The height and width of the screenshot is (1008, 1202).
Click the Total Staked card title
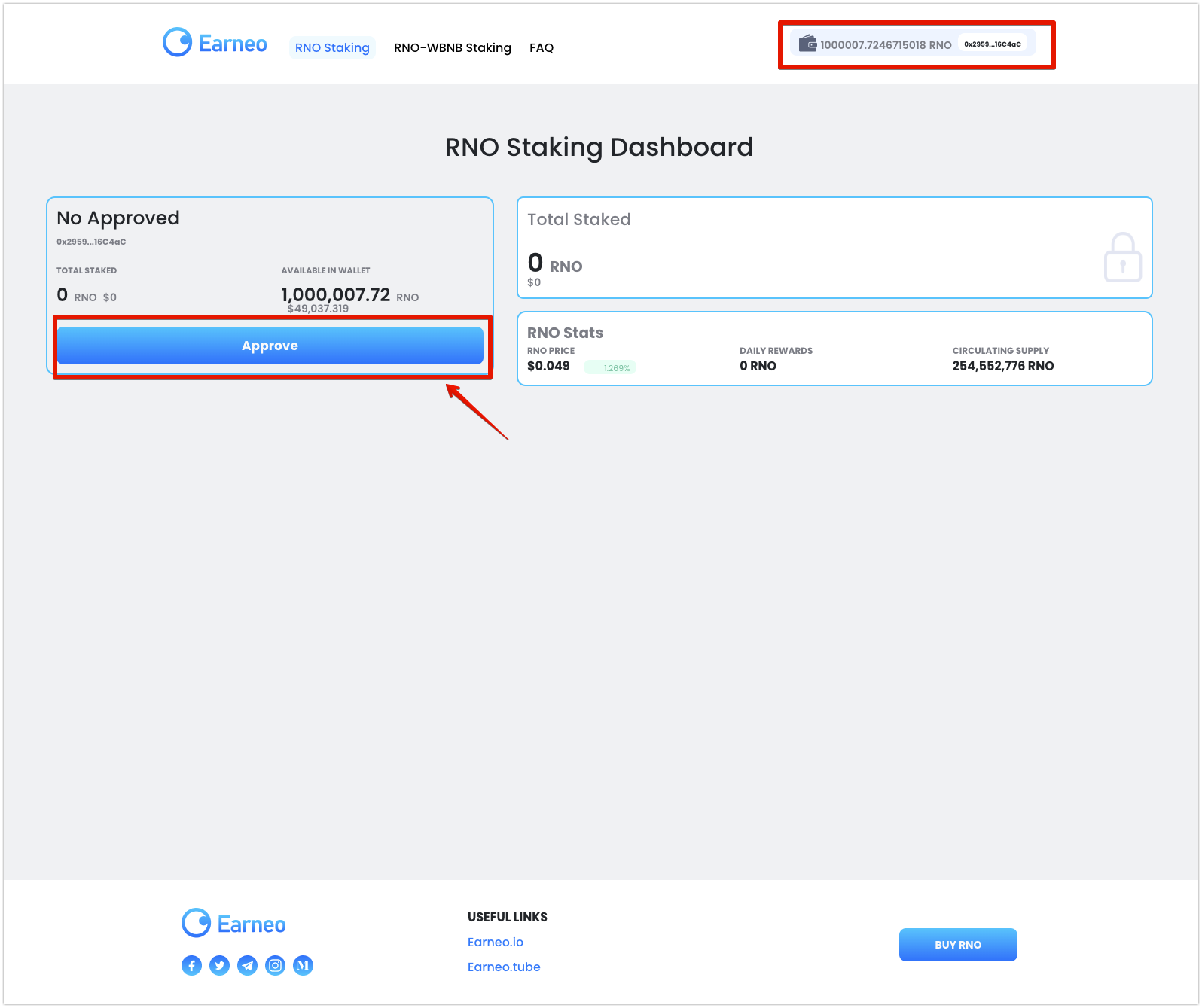(579, 219)
